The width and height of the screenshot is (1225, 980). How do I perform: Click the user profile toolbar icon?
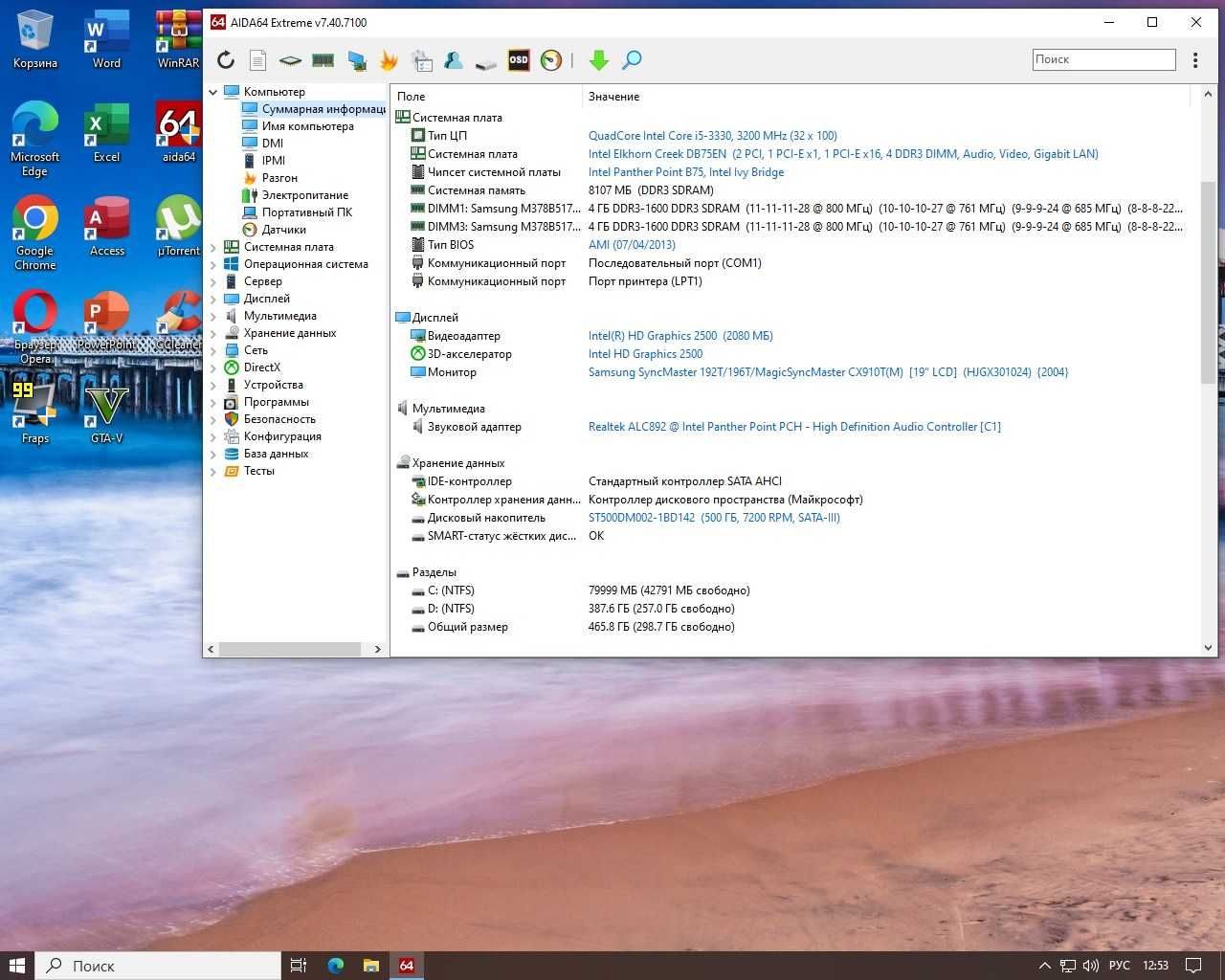point(454,60)
